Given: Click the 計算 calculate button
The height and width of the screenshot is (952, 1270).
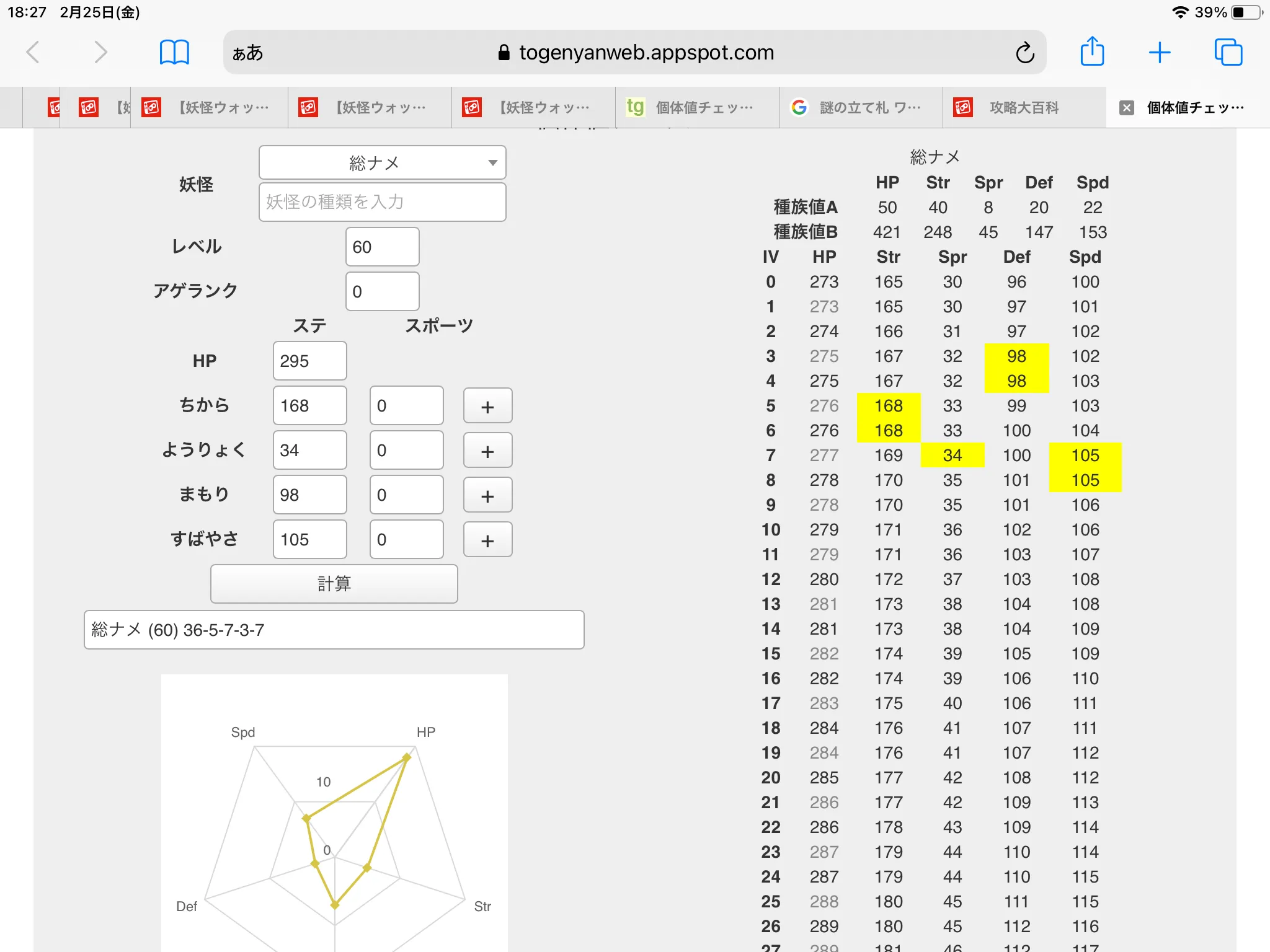Looking at the screenshot, I should (x=334, y=583).
